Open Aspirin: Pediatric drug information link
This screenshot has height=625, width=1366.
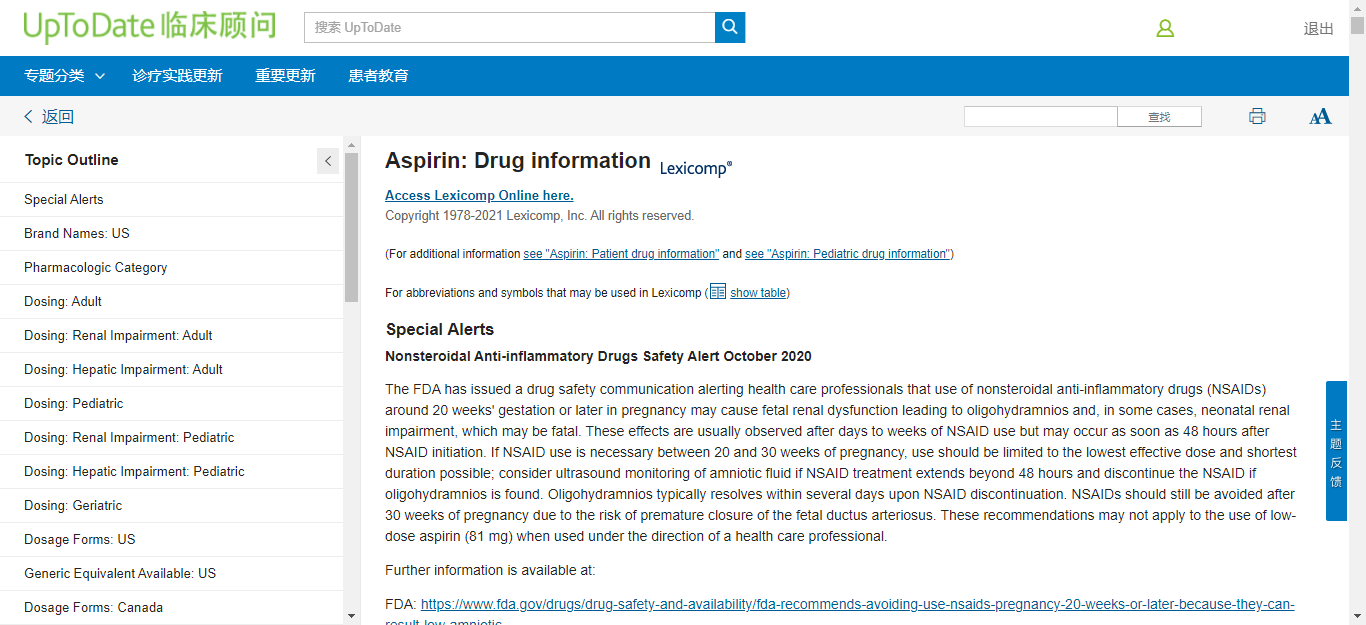[847, 254]
